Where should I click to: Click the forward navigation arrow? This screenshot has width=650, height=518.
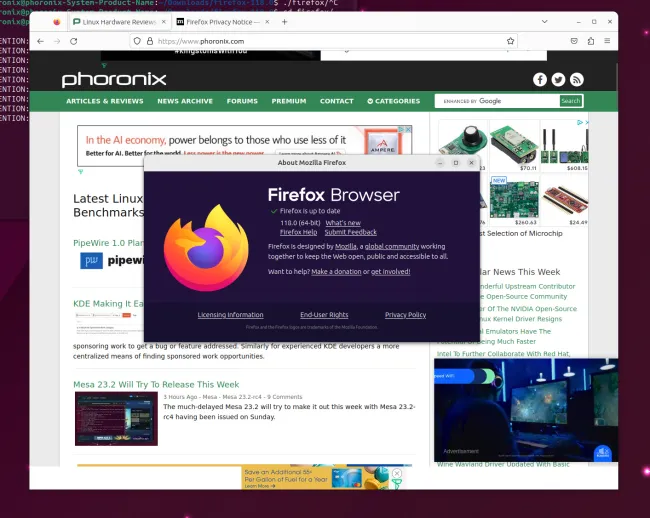(x=57, y=41)
